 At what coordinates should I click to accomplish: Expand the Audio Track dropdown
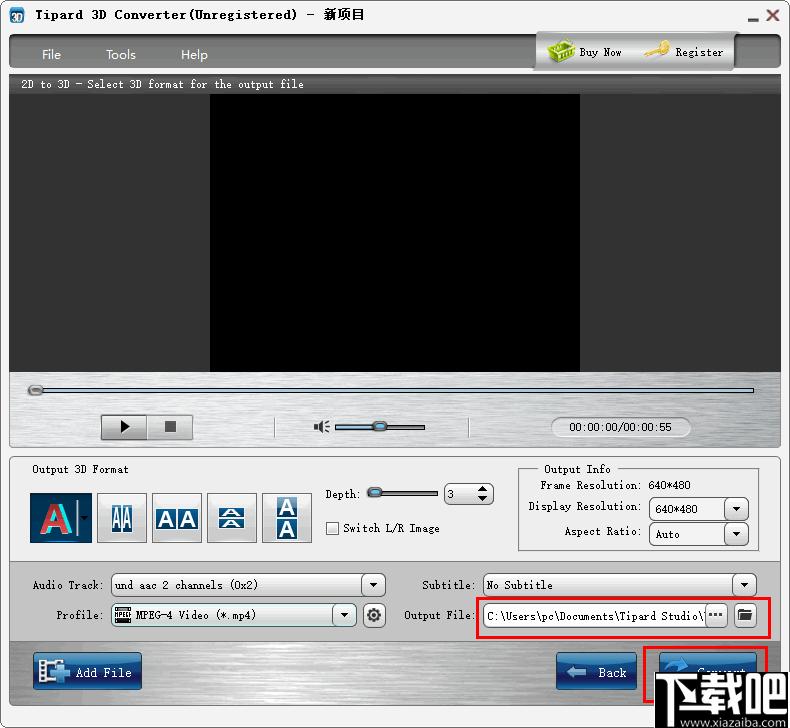pos(373,585)
